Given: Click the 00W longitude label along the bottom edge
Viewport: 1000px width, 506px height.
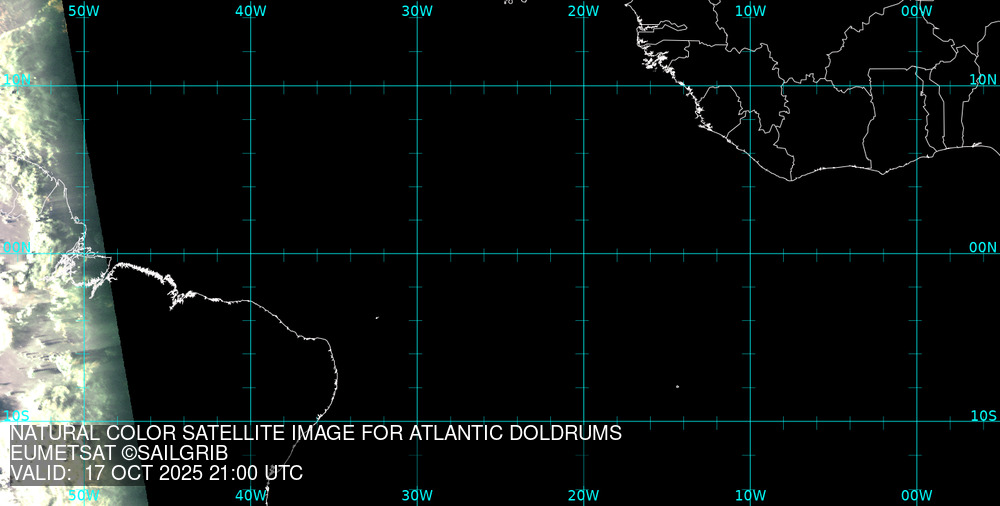Looking at the screenshot, I should click(x=916, y=495).
